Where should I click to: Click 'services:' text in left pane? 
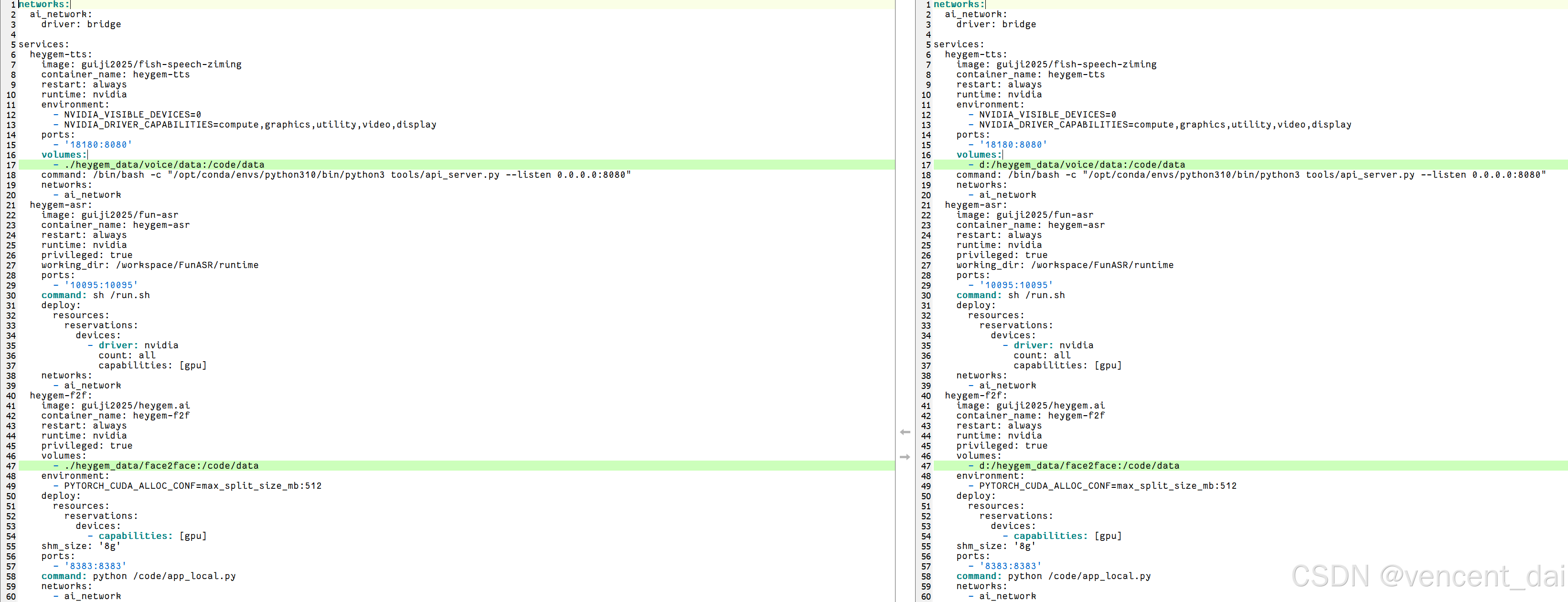pos(44,44)
